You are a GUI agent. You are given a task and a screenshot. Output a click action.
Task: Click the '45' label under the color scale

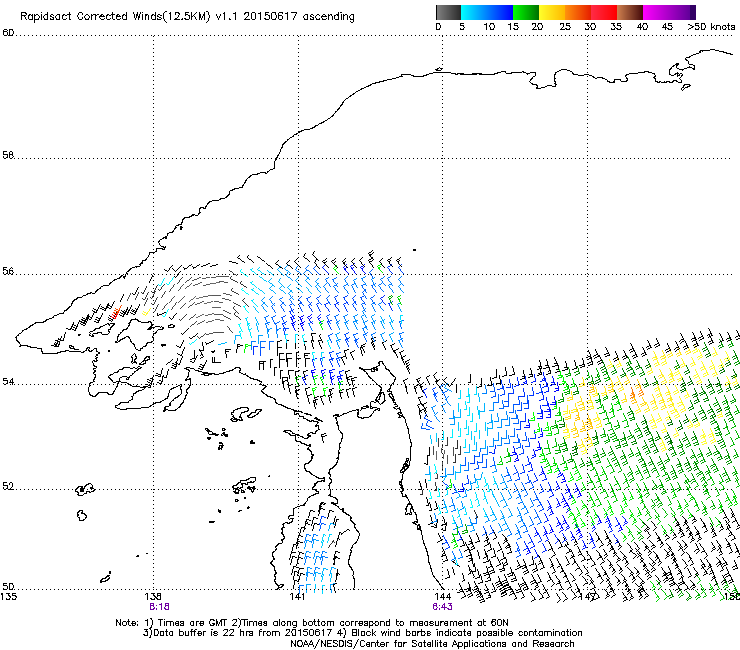(667, 26)
